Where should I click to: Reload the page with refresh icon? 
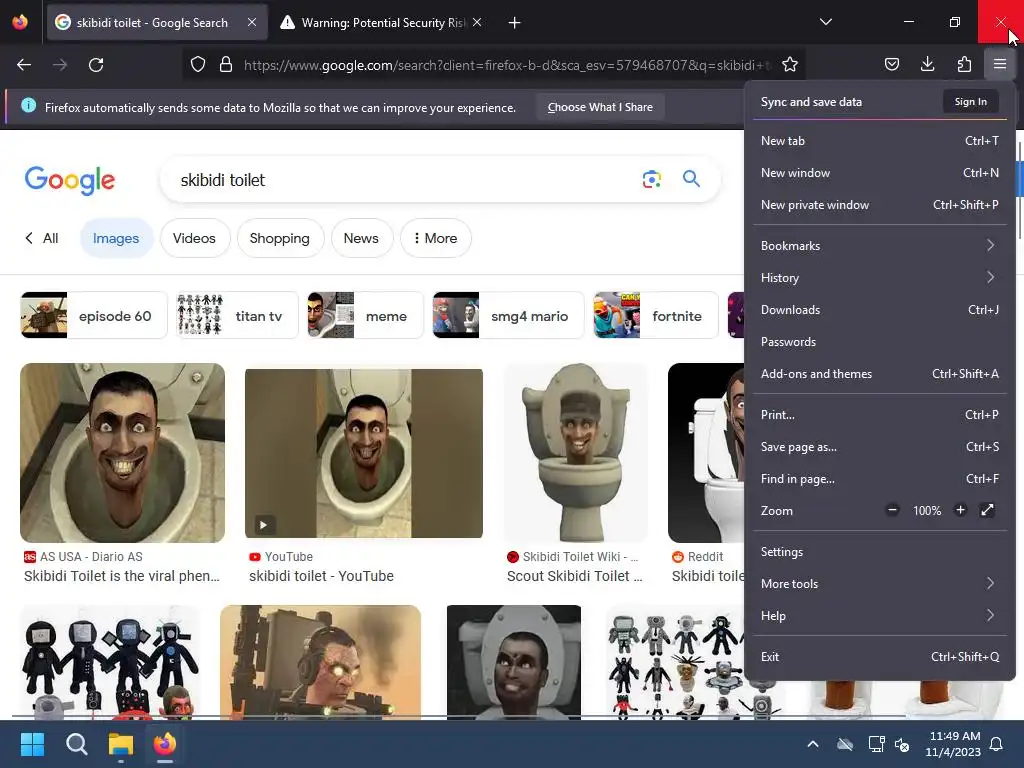pos(96,65)
